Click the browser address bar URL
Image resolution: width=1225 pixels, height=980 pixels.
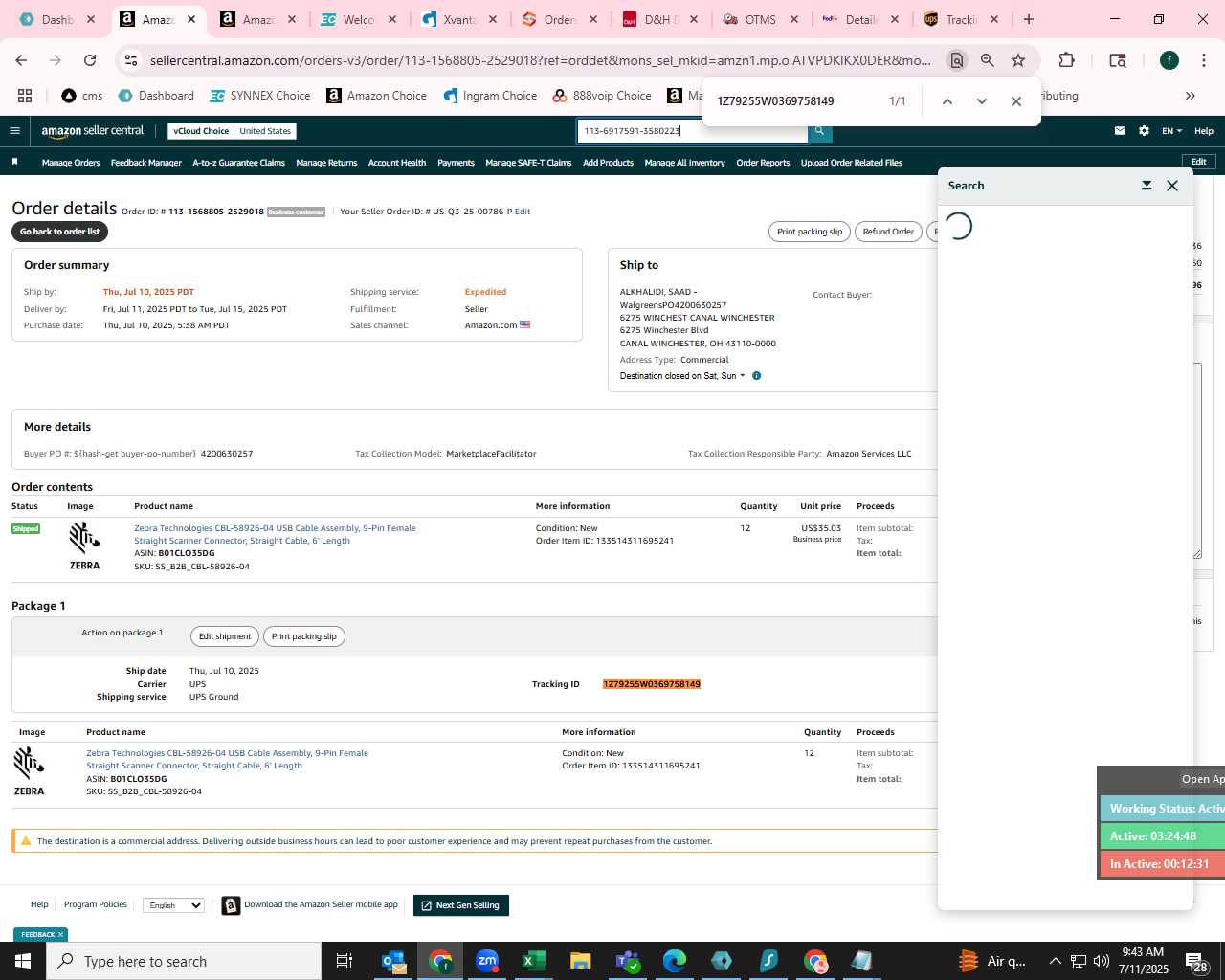[540, 60]
